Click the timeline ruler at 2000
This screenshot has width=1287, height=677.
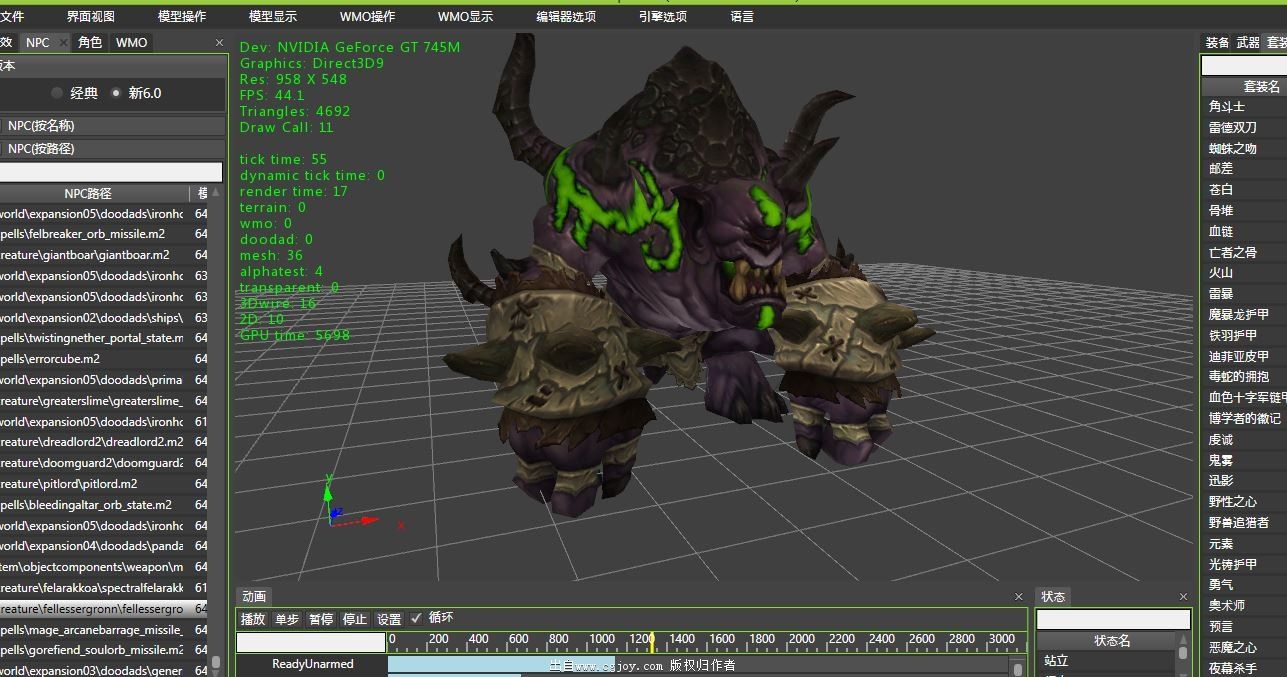pos(801,639)
